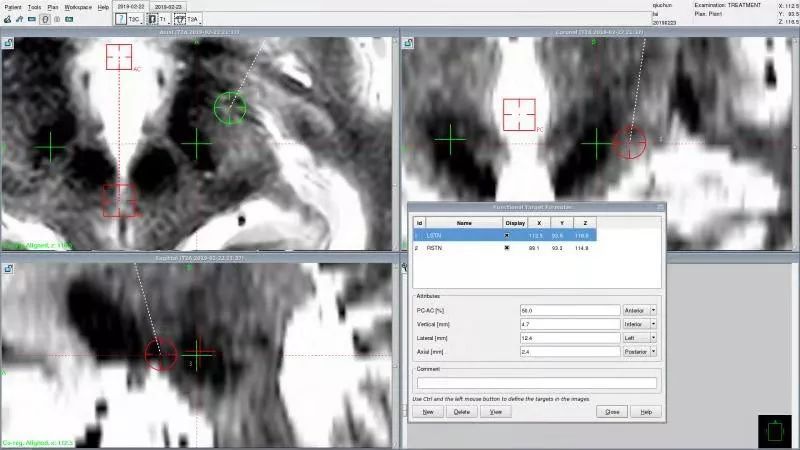Toggle Display checkbox for RSTN target
Image resolution: width=800 pixels, height=450 pixels.
tap(507, 247)
